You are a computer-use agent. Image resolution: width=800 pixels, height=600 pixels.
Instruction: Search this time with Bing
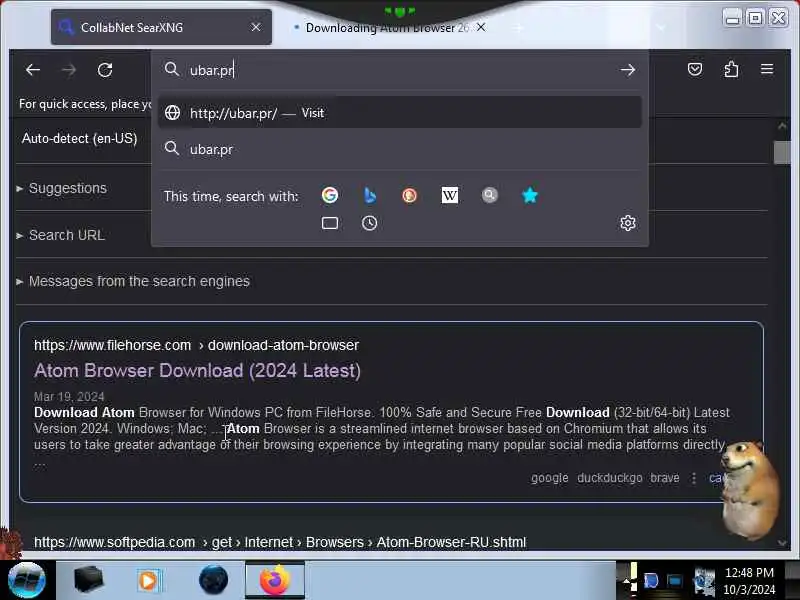370,195
